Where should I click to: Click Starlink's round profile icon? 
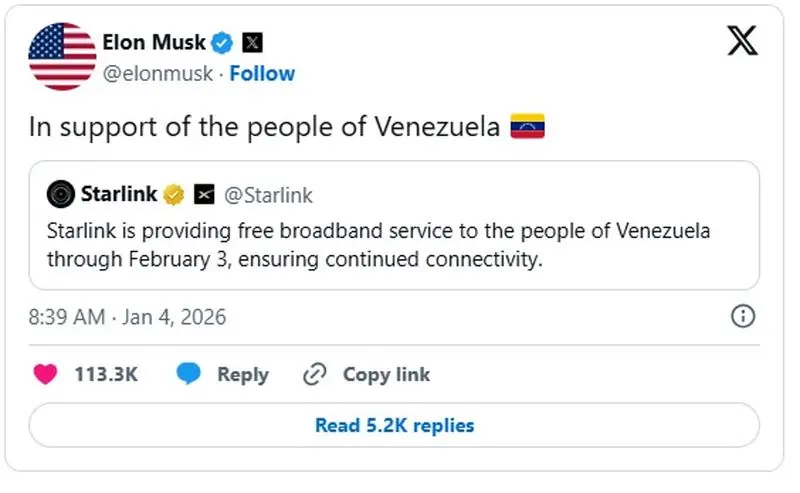[x=61, y=193]
